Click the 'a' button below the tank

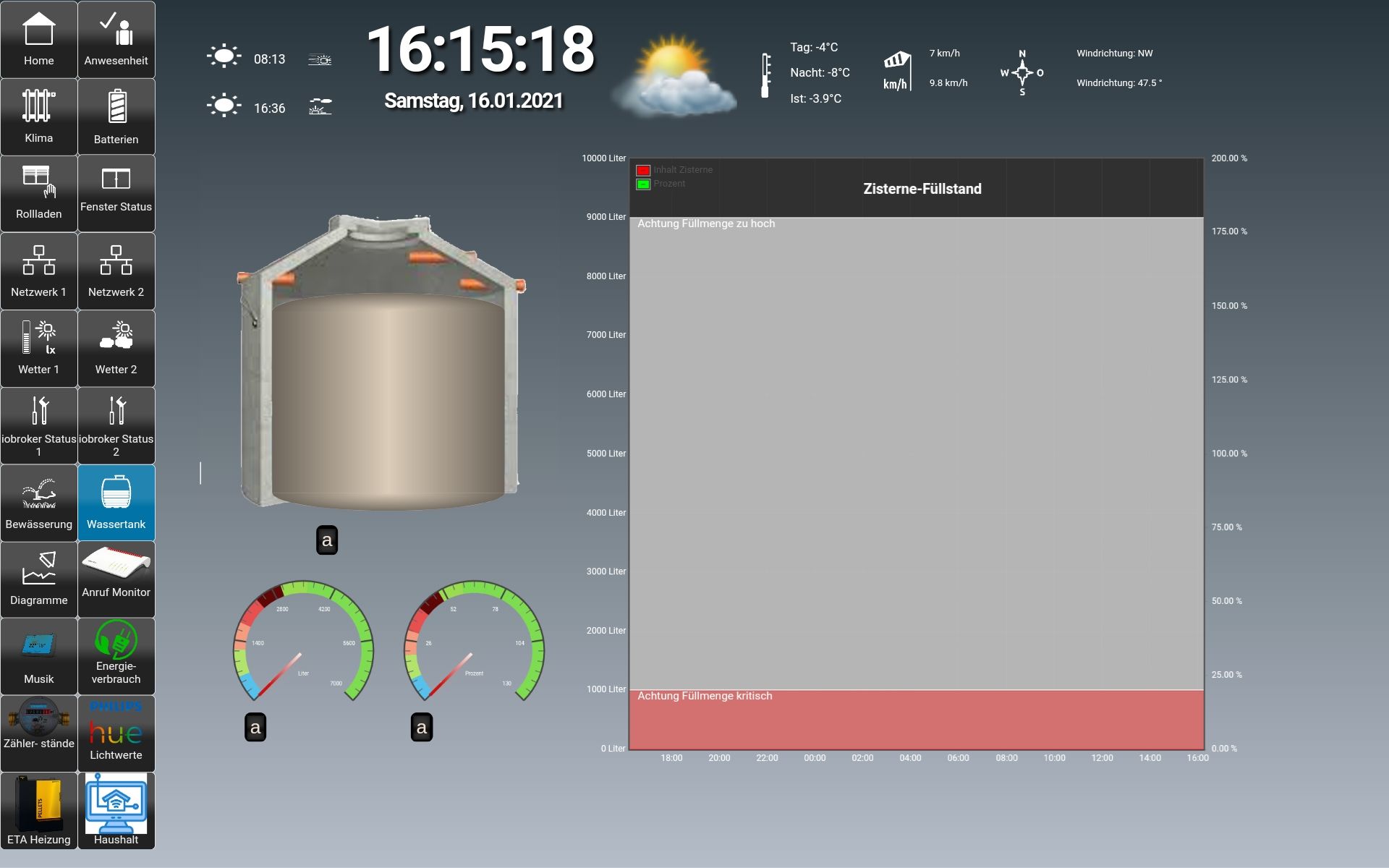(x=327, y=540)
